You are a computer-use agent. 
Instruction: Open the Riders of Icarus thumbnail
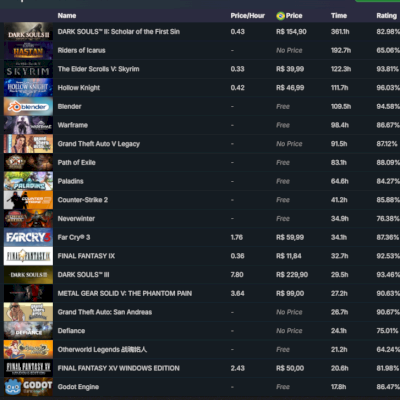28,50
